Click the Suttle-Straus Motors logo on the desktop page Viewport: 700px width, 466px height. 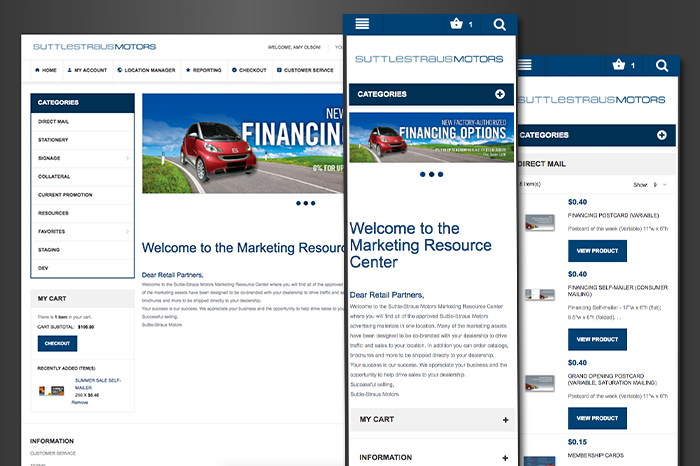[94, 47]
